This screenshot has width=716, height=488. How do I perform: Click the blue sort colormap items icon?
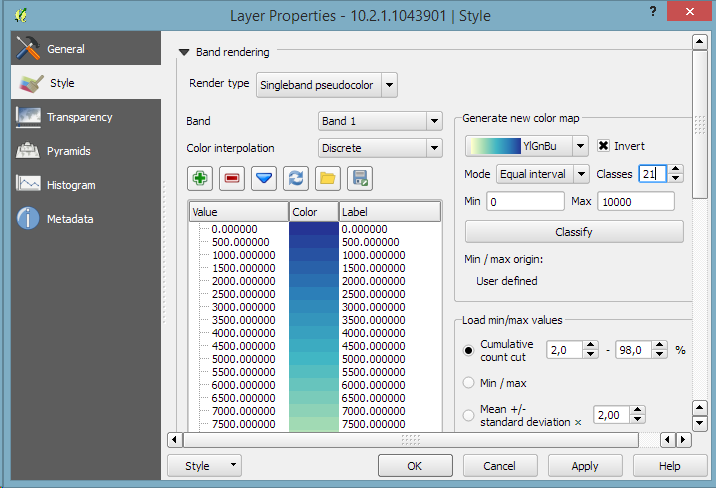coord(264,178)
